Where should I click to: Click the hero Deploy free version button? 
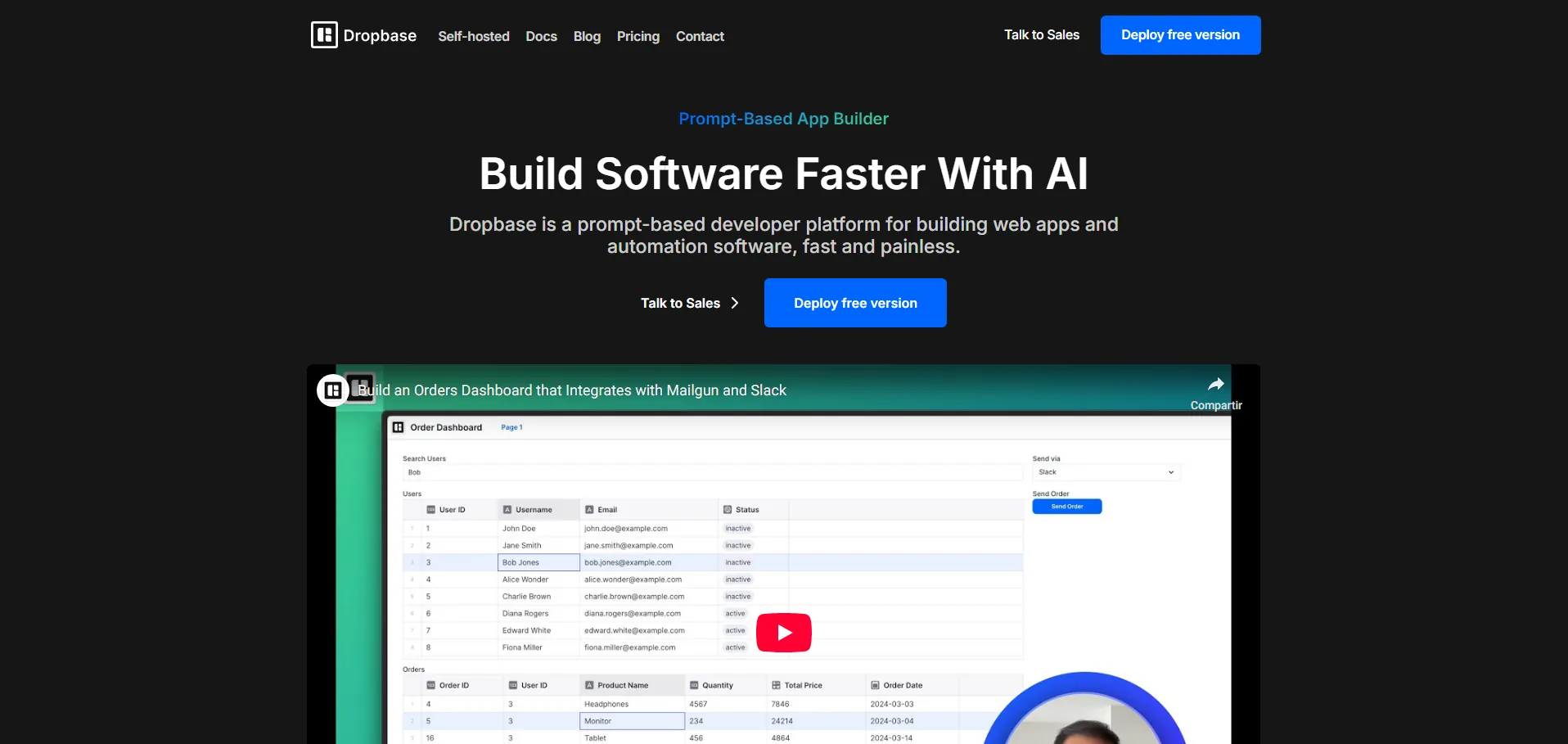click(855, 303)
